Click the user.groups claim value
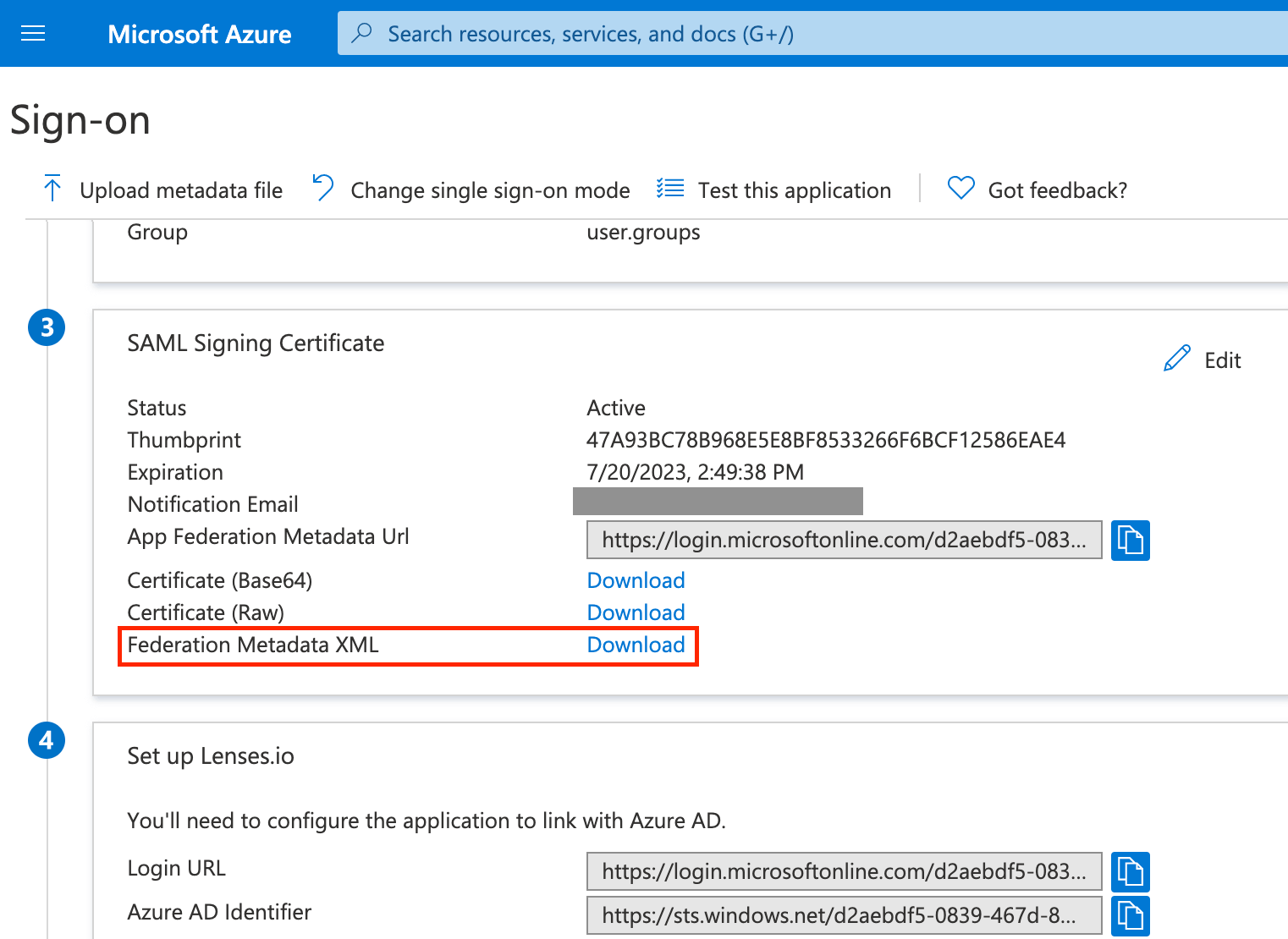1288x939 pixels. pyautogui.click(x=643, y=233)
